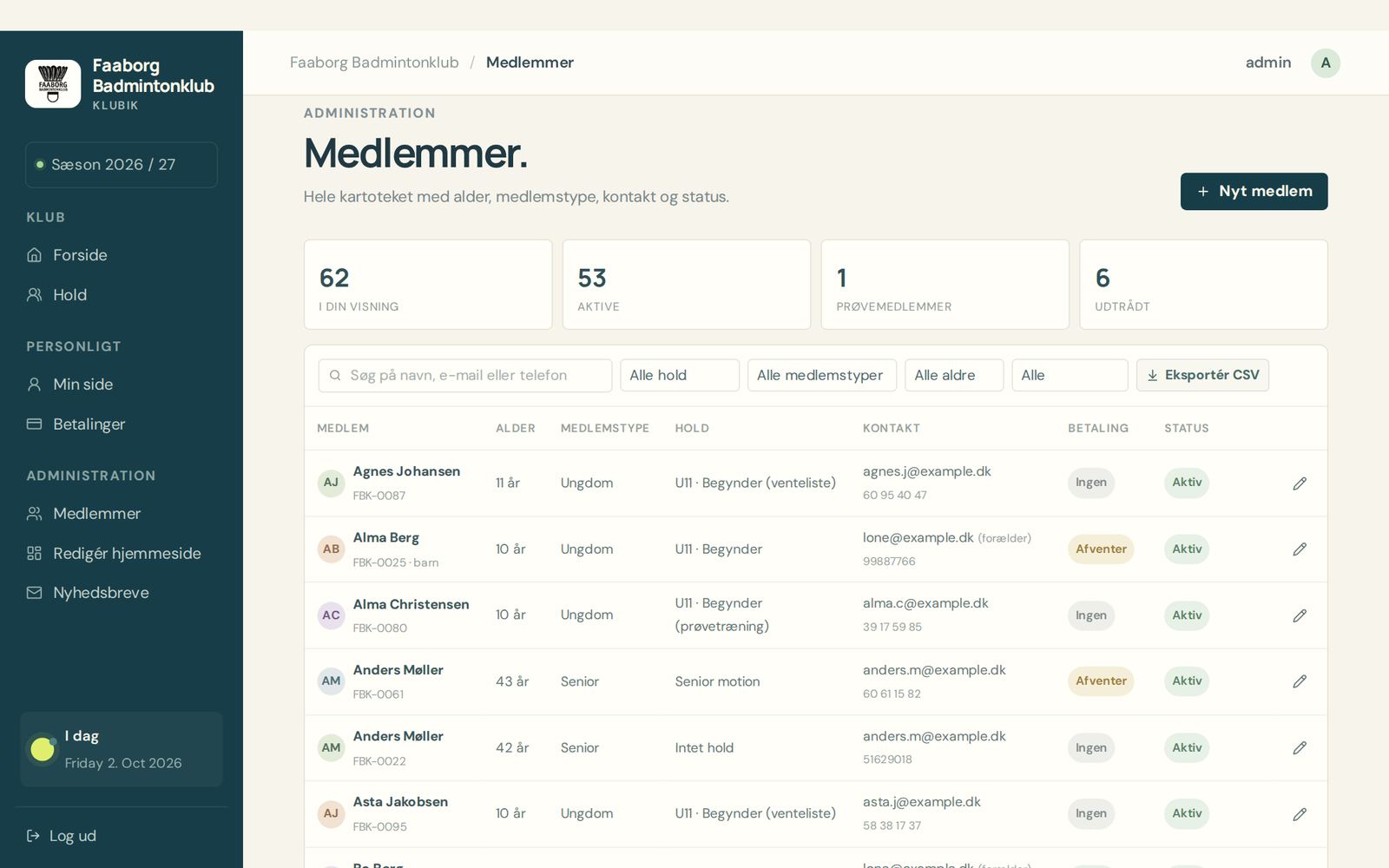
Task: Edit Asta Jakobsen with pencil icon
Action: point(1300,814)
